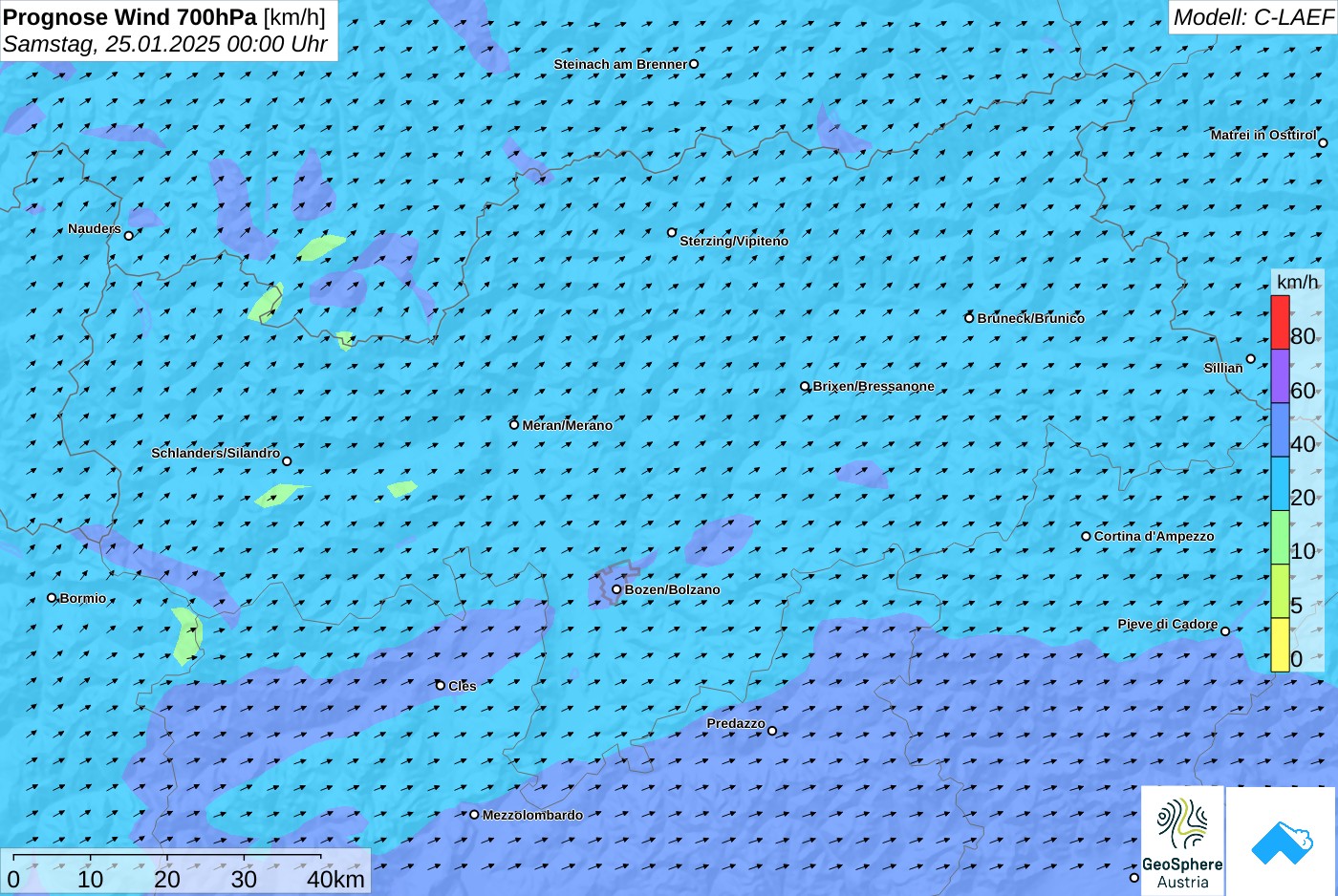
Task: Click the 'Mezzolombardo' text label
Action: pyautogui.click(x=532, y=815)
